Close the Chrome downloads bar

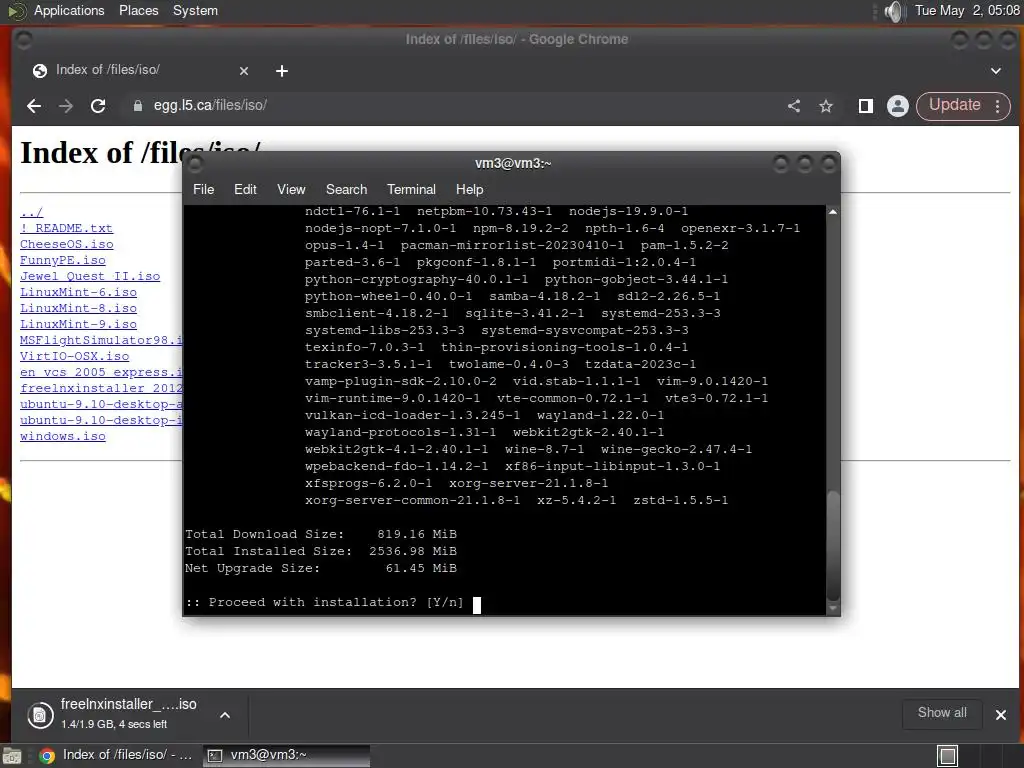coord(1000,715)
